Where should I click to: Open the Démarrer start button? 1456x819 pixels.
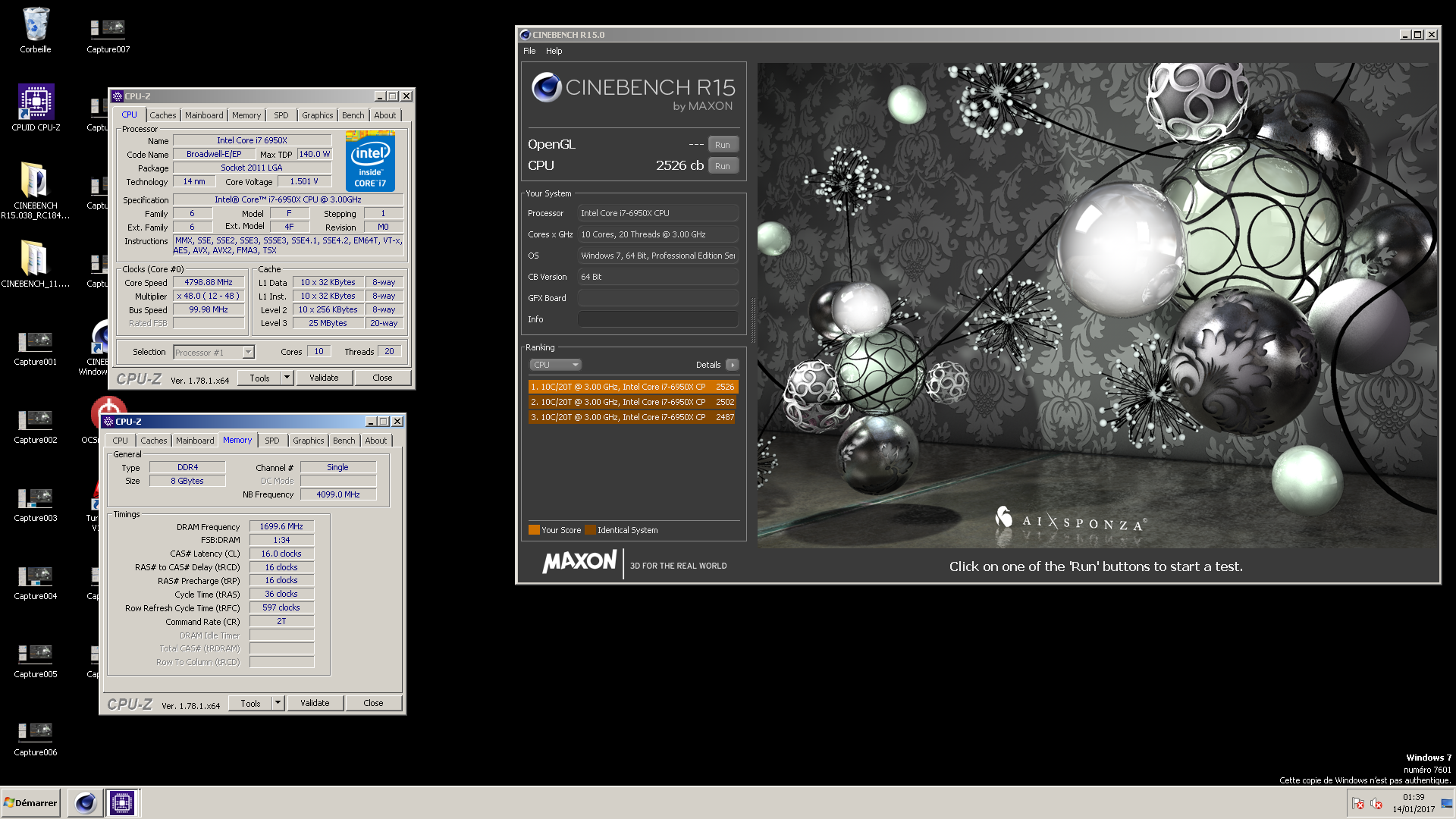30,802
